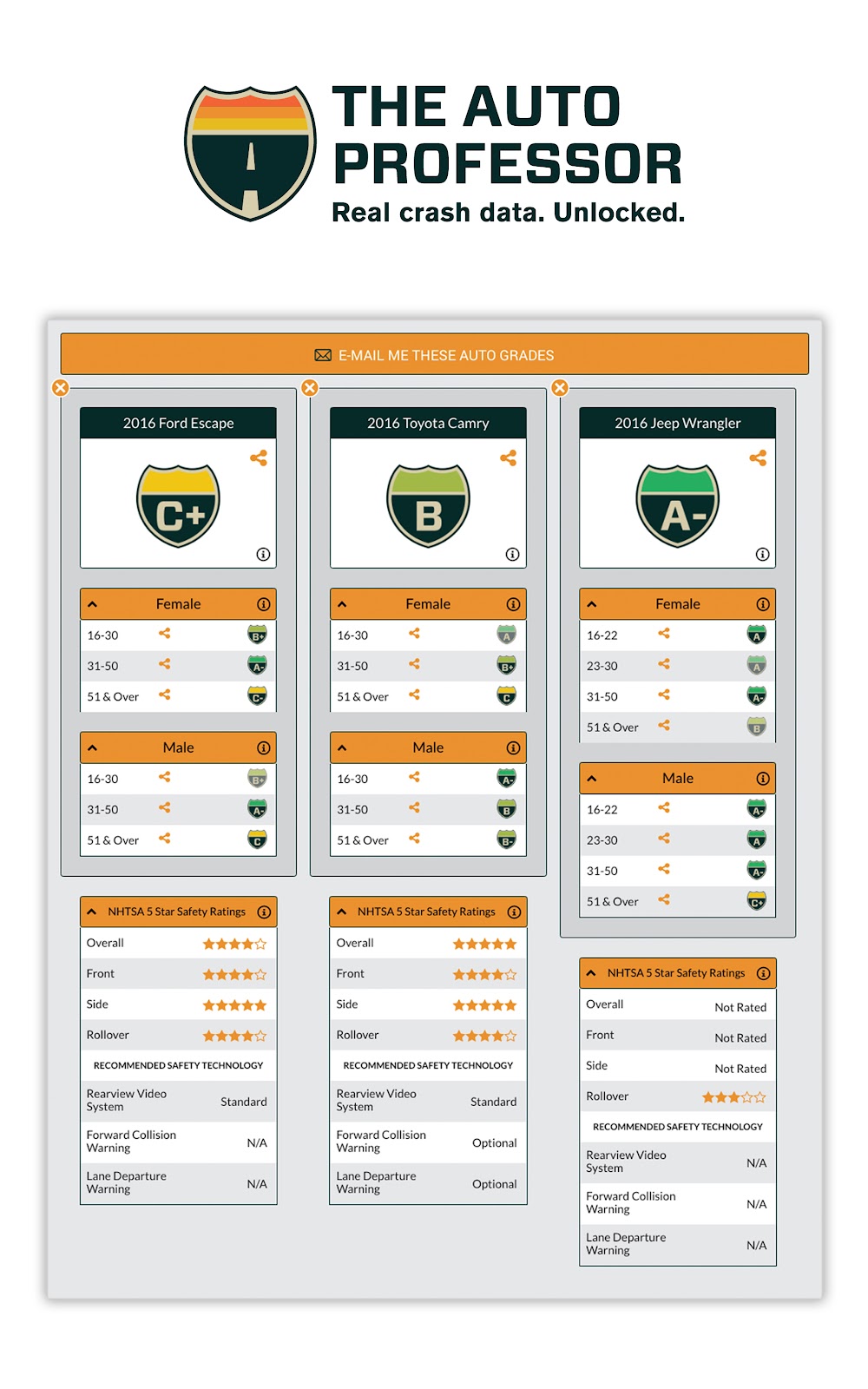Share Camry Female 31-50 grade
The width and height of the screenshot is (868, 1389).
tap(414, 664)
